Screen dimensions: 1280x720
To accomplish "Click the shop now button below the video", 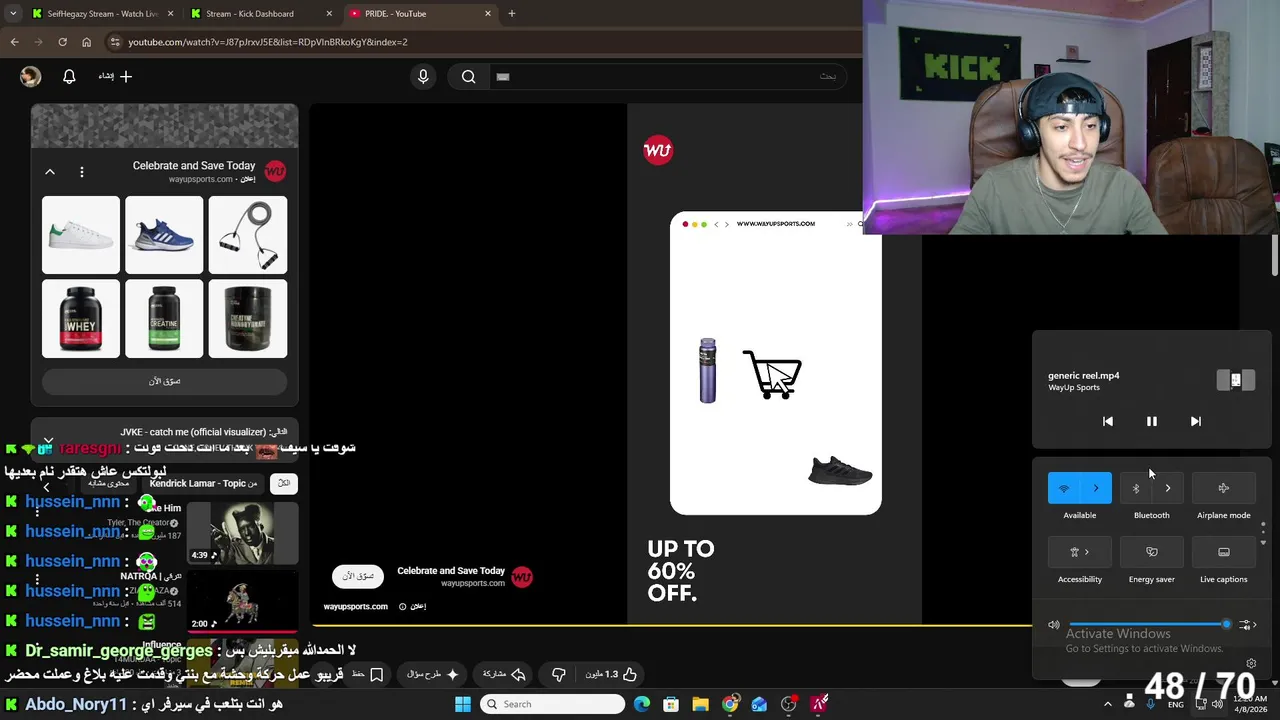I will pyautogui.click(x=358, y=576).
